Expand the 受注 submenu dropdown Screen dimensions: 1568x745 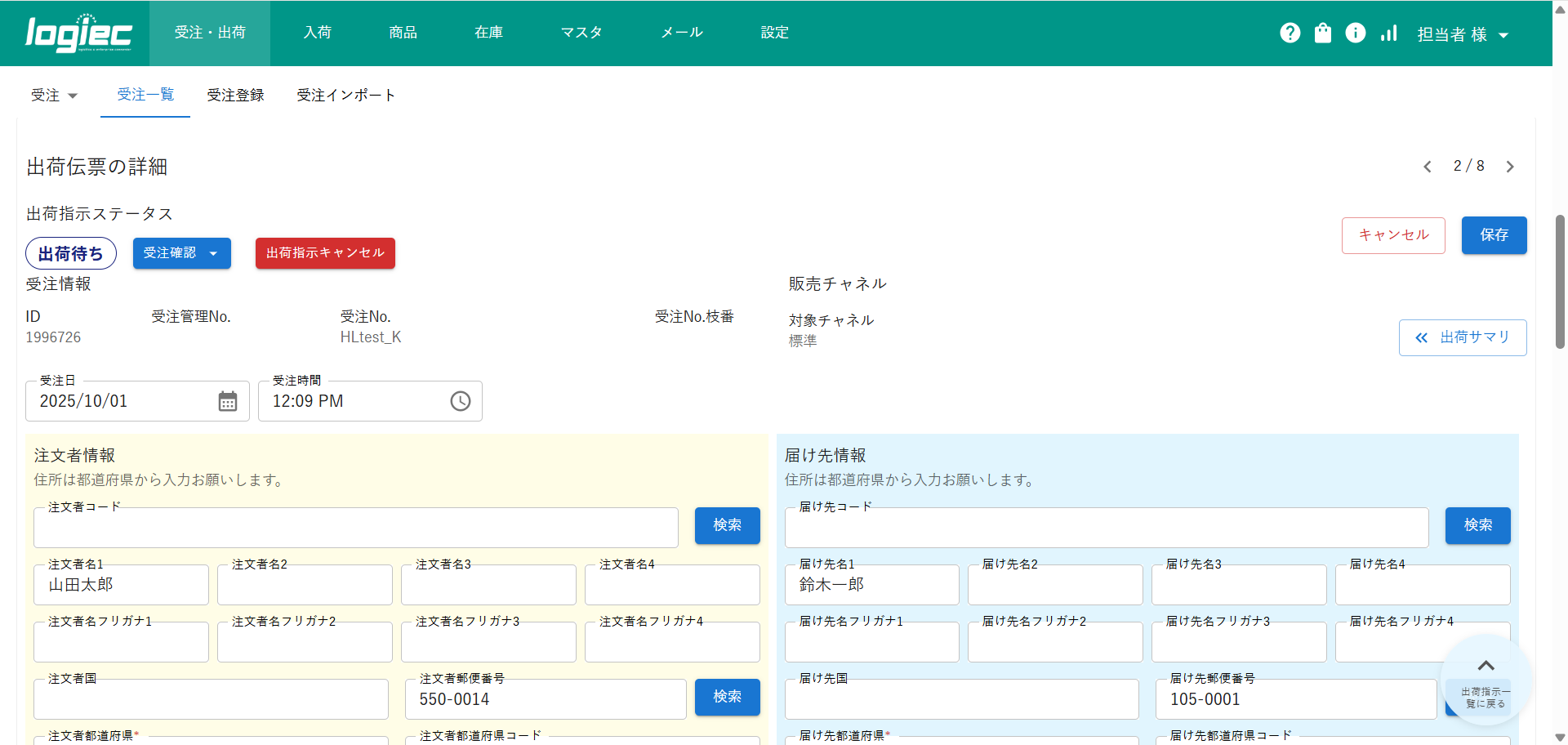[x=54, y=96]
